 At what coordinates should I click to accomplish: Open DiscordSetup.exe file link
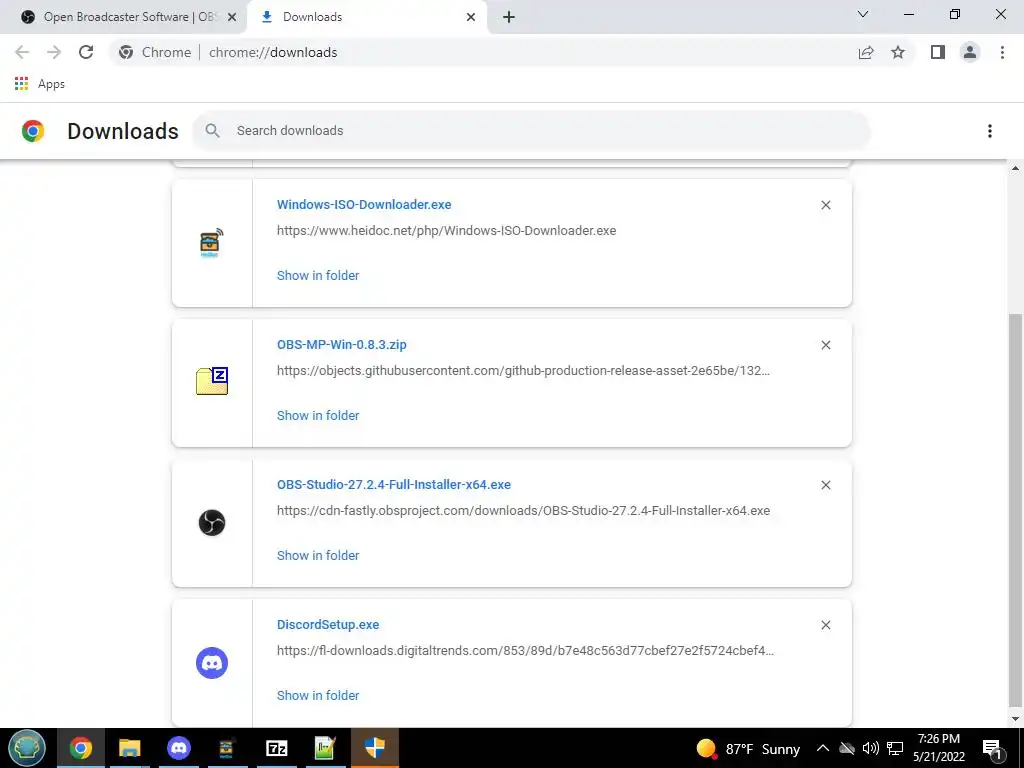[x=328, y=625]
